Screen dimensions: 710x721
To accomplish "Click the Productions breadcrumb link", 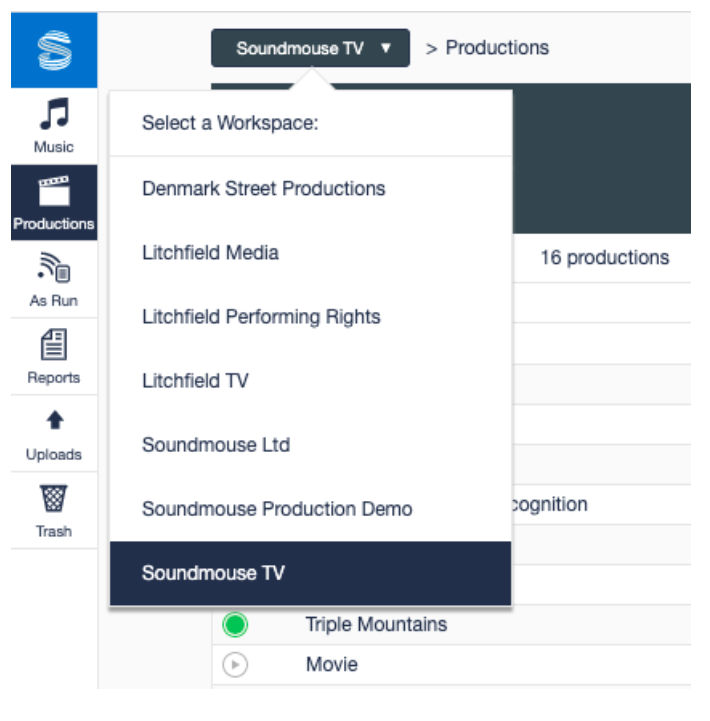I will click(x=497, y=48).
